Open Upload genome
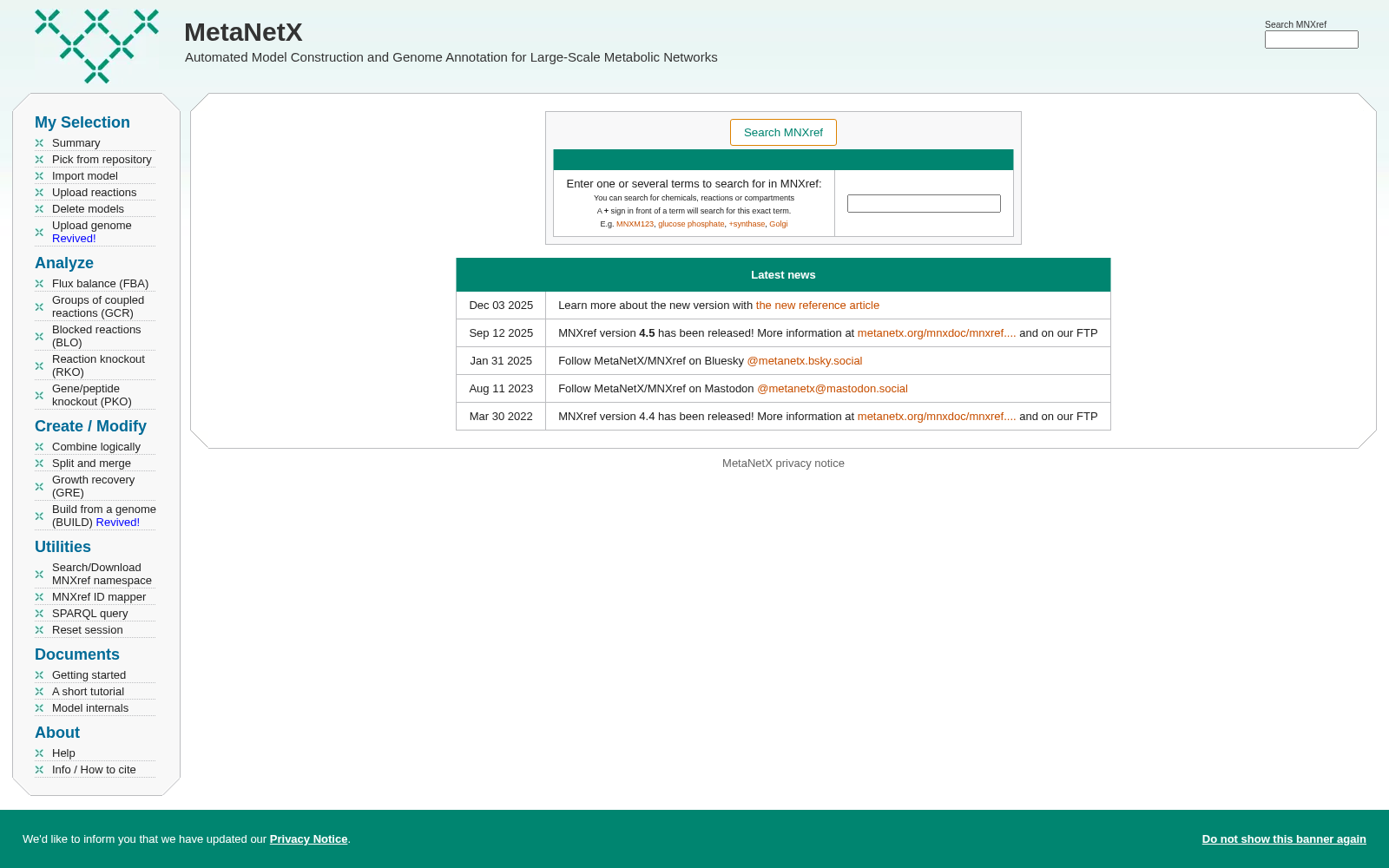 tap(92, 232)
